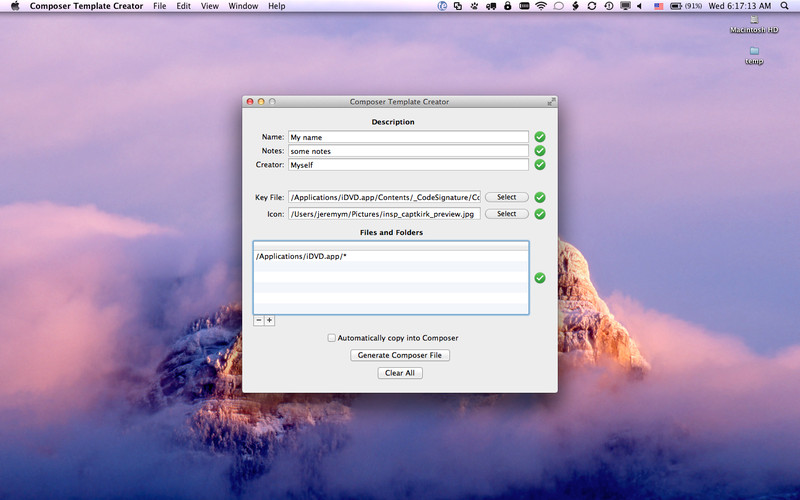Open the File menu

click(160, 6)
